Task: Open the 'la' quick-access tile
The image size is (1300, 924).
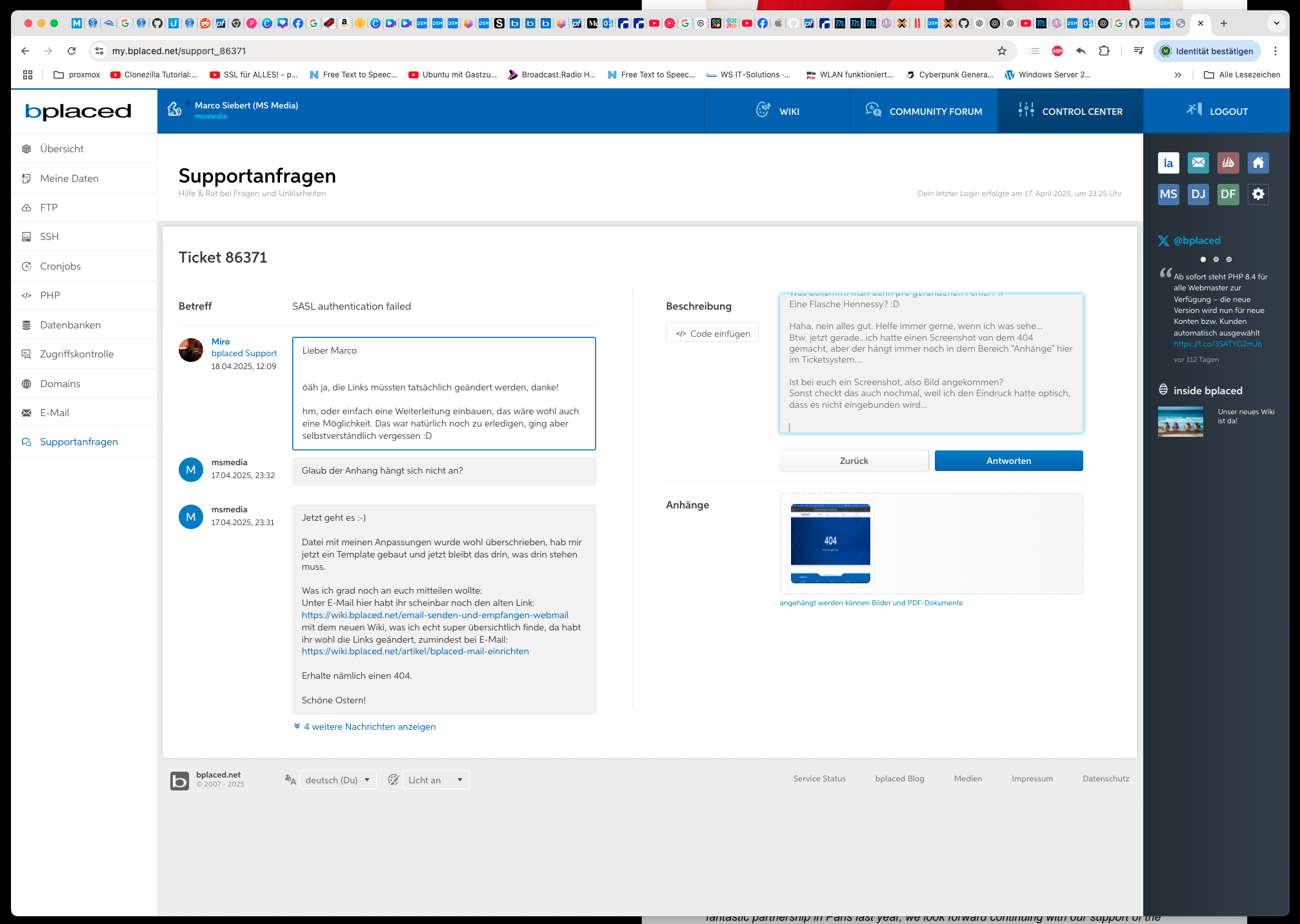Action: (x=1168, y=163)
